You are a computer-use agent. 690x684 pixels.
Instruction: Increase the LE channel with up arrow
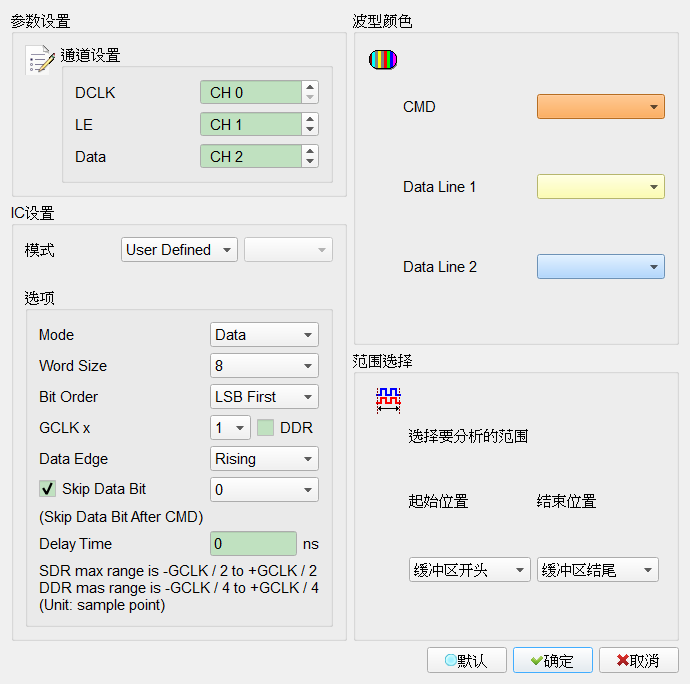pyautogui.click(x=310, y=119)
